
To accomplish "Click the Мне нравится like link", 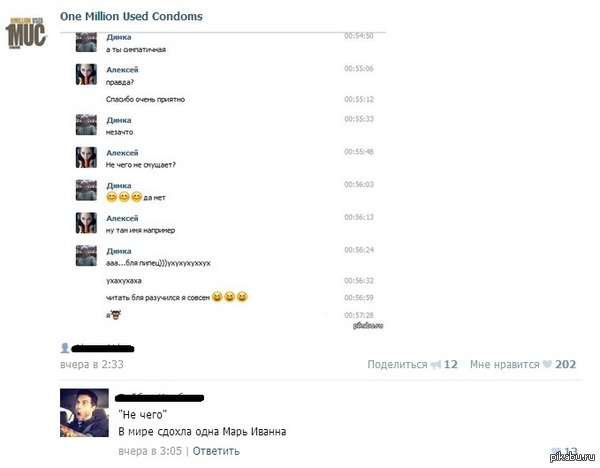I will pyautogui.click(x=504, y=364).
